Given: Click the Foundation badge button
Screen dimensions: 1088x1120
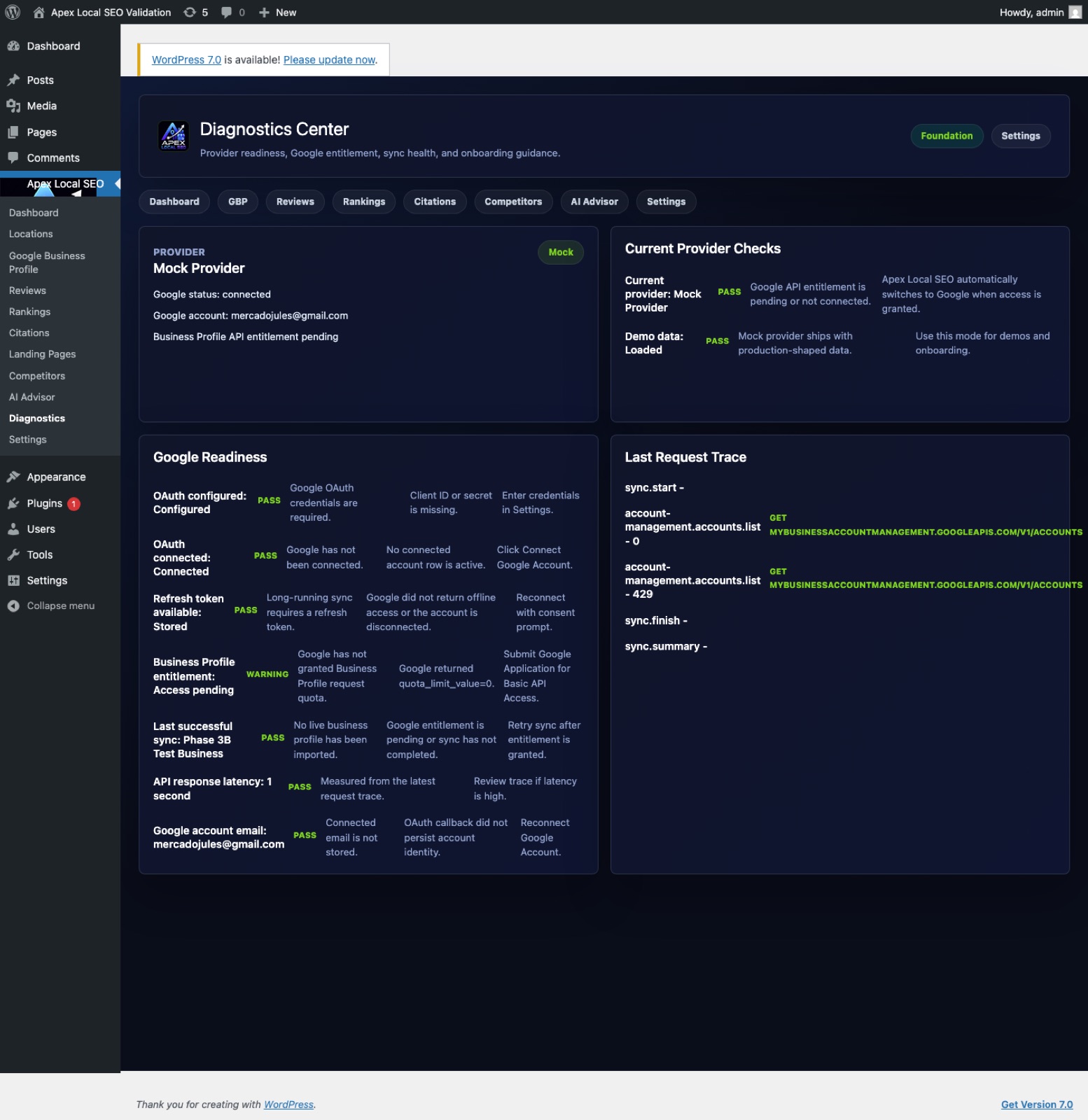Looking at the screenshot, I should (x=947, y=136).
